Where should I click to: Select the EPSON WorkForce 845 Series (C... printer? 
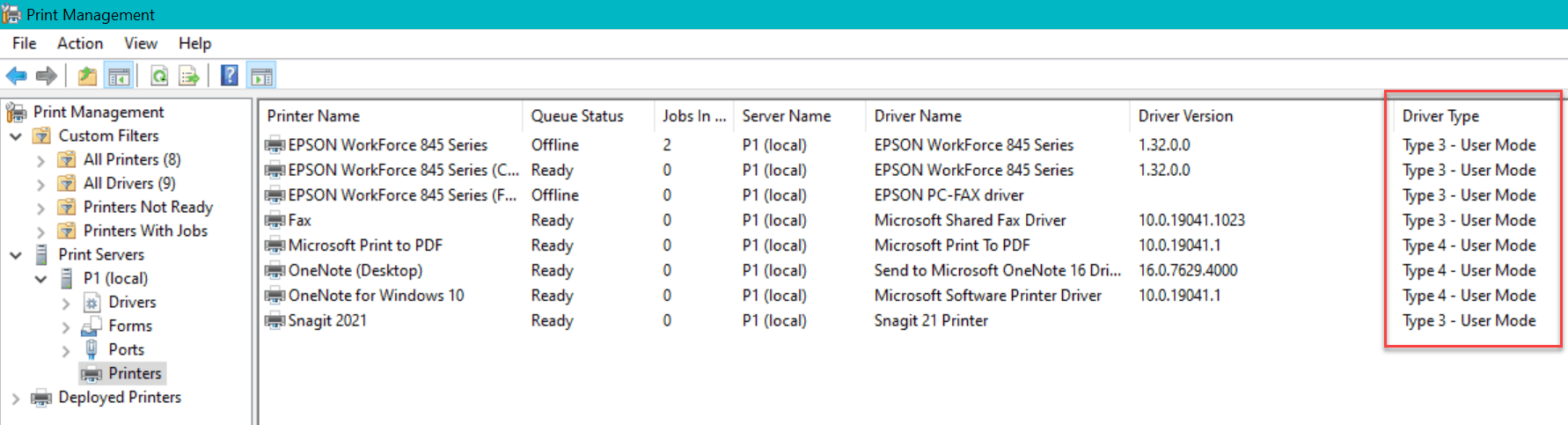click(x=404, y=170)
